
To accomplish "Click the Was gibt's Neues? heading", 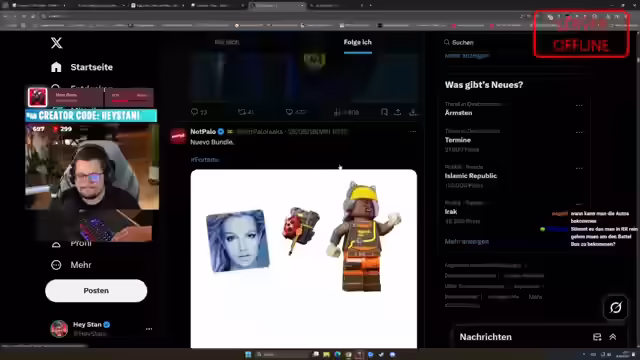I will (484, 85).
